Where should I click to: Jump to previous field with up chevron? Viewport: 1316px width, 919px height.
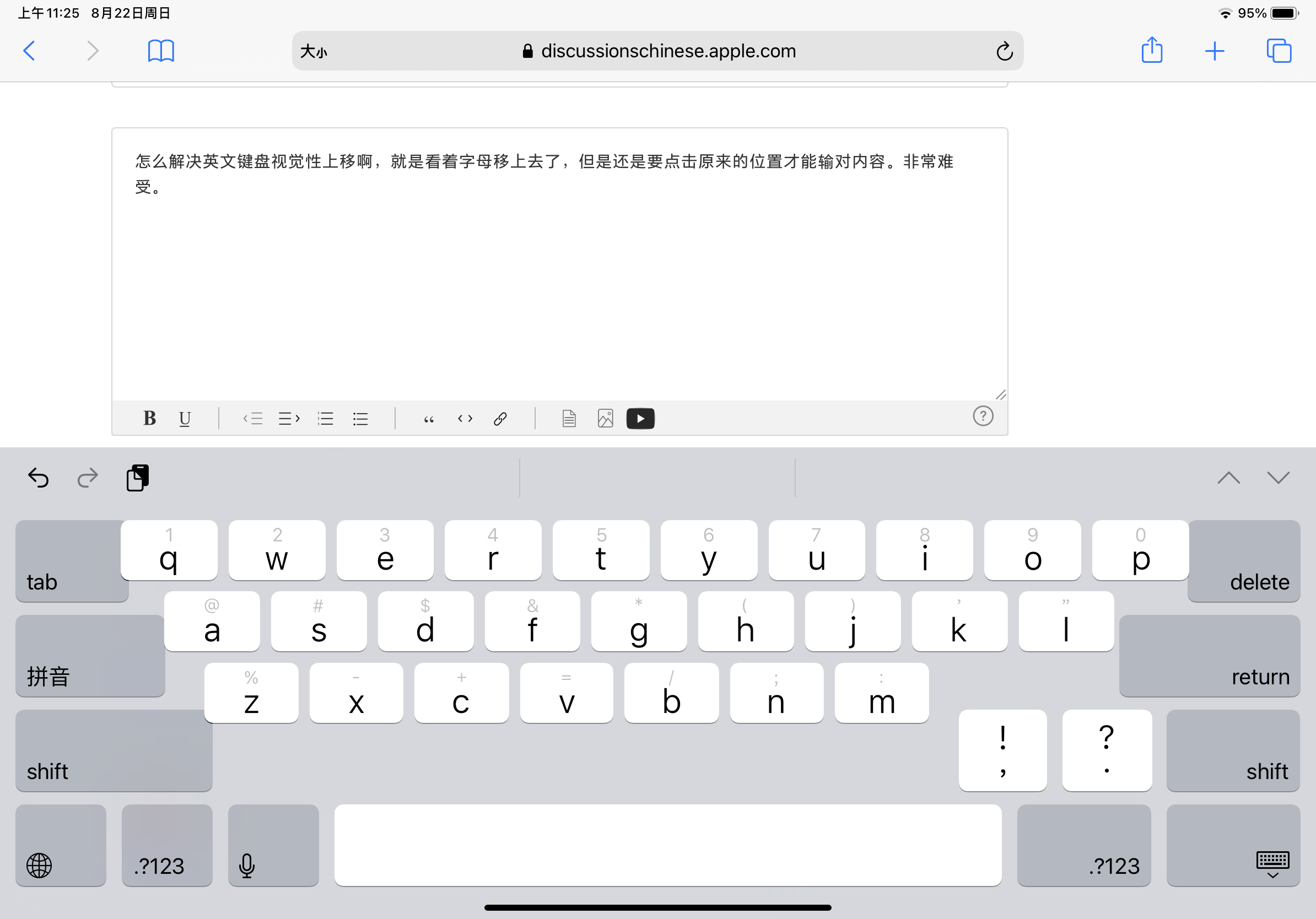point(1228,477)
